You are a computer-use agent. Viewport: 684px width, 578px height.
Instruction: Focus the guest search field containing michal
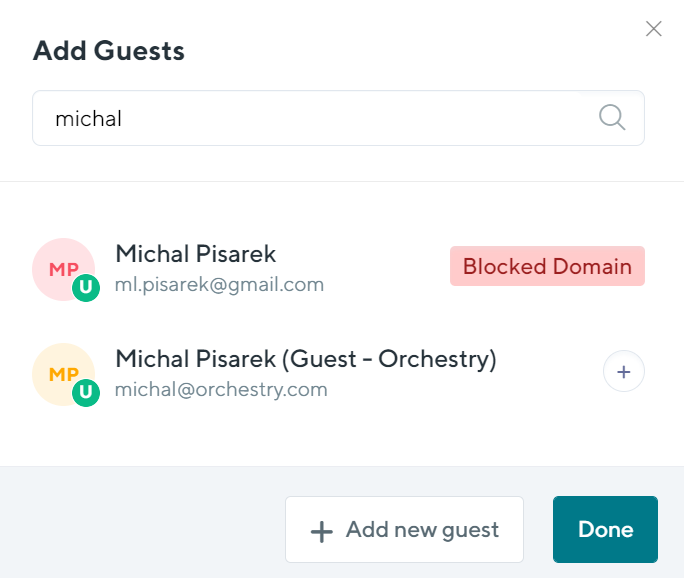click(339, 118)
